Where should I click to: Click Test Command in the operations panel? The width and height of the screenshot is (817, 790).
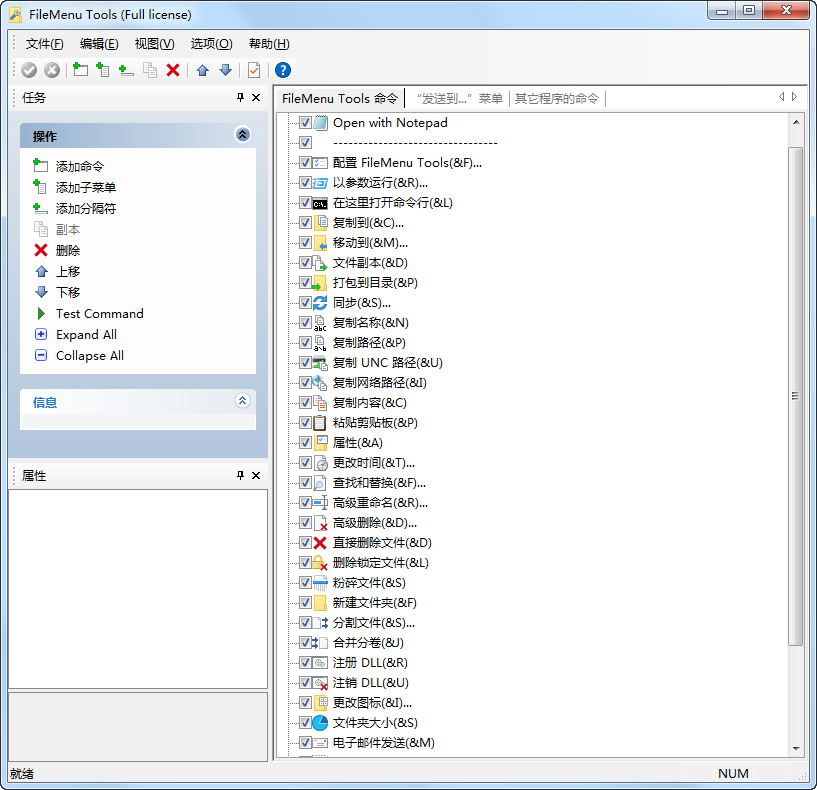pos(99,313)
